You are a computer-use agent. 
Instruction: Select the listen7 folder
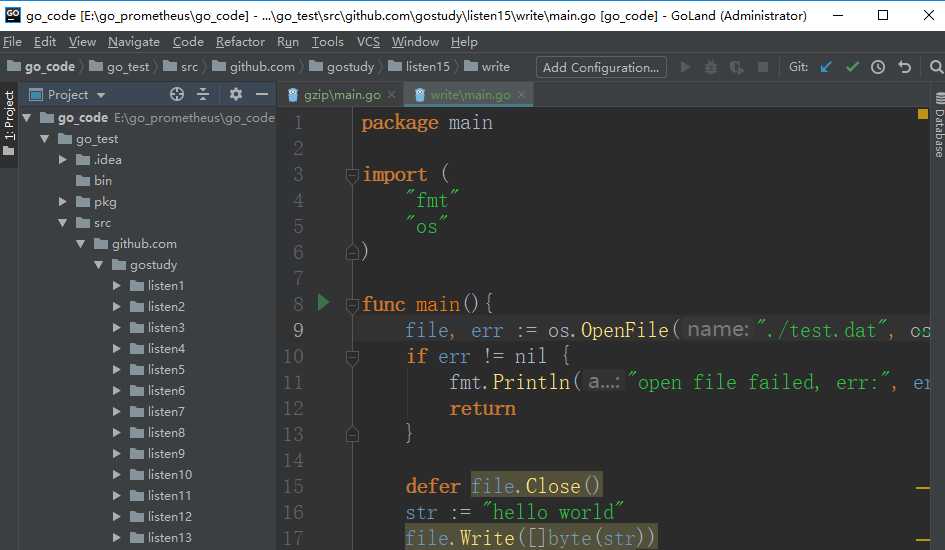point(166,411)
